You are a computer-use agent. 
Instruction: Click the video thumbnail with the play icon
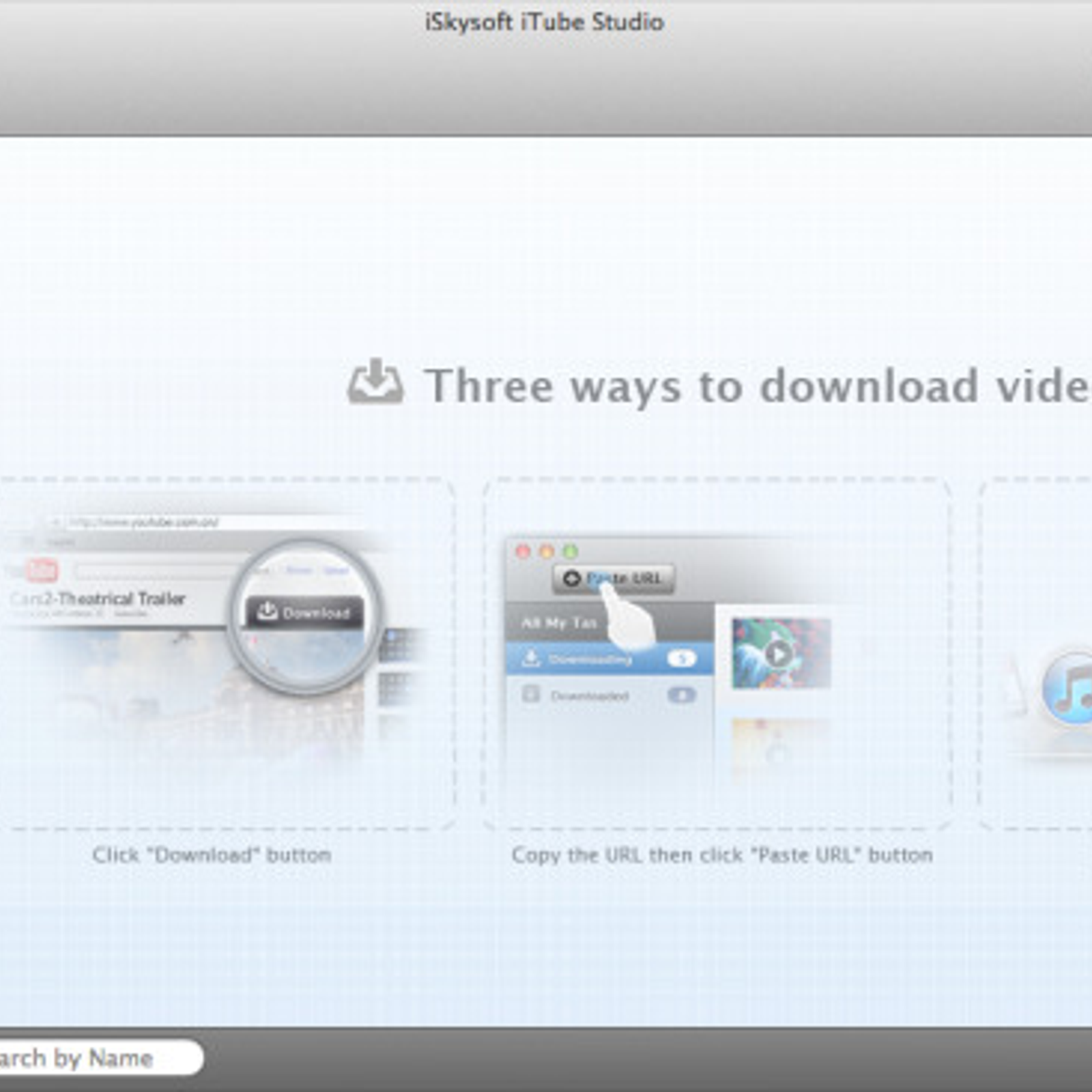pos(781,653)
